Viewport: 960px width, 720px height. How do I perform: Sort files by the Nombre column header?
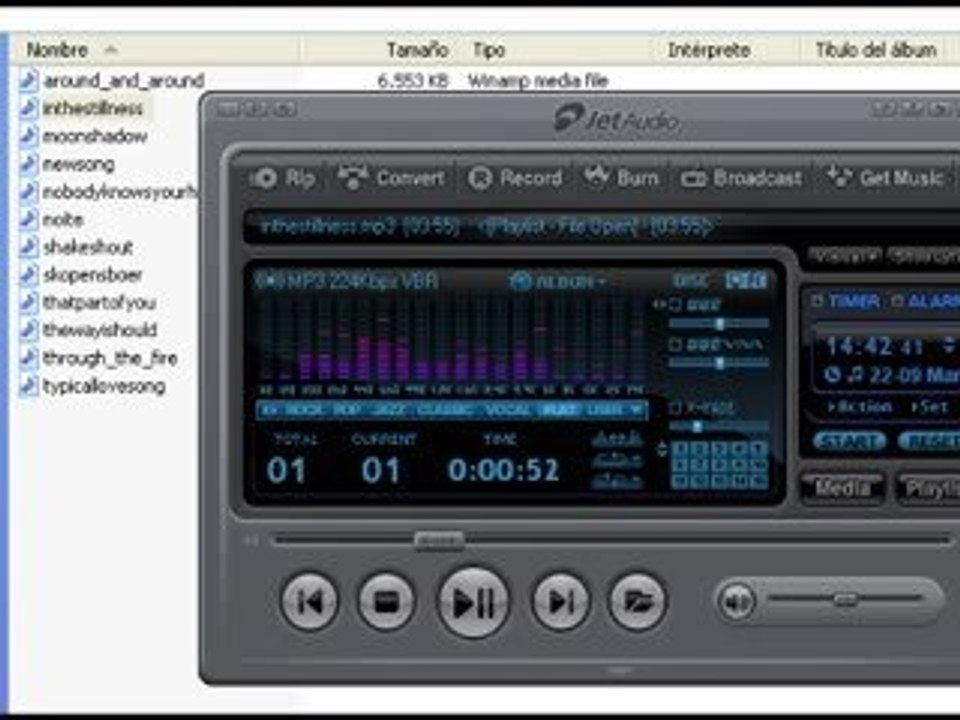click(x=58, y=50)
